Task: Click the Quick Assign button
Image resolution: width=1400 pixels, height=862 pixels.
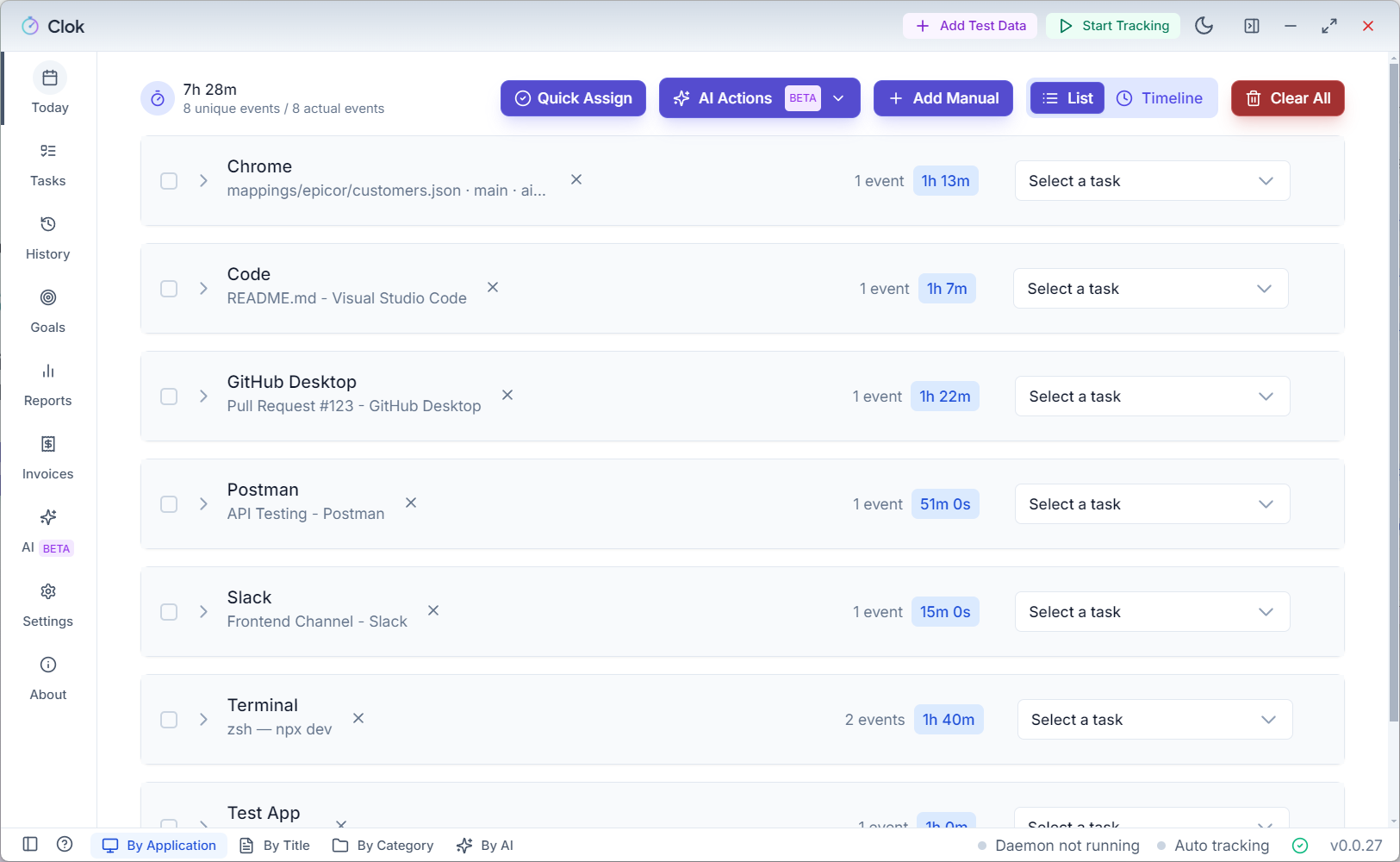Action: point(573,98)
